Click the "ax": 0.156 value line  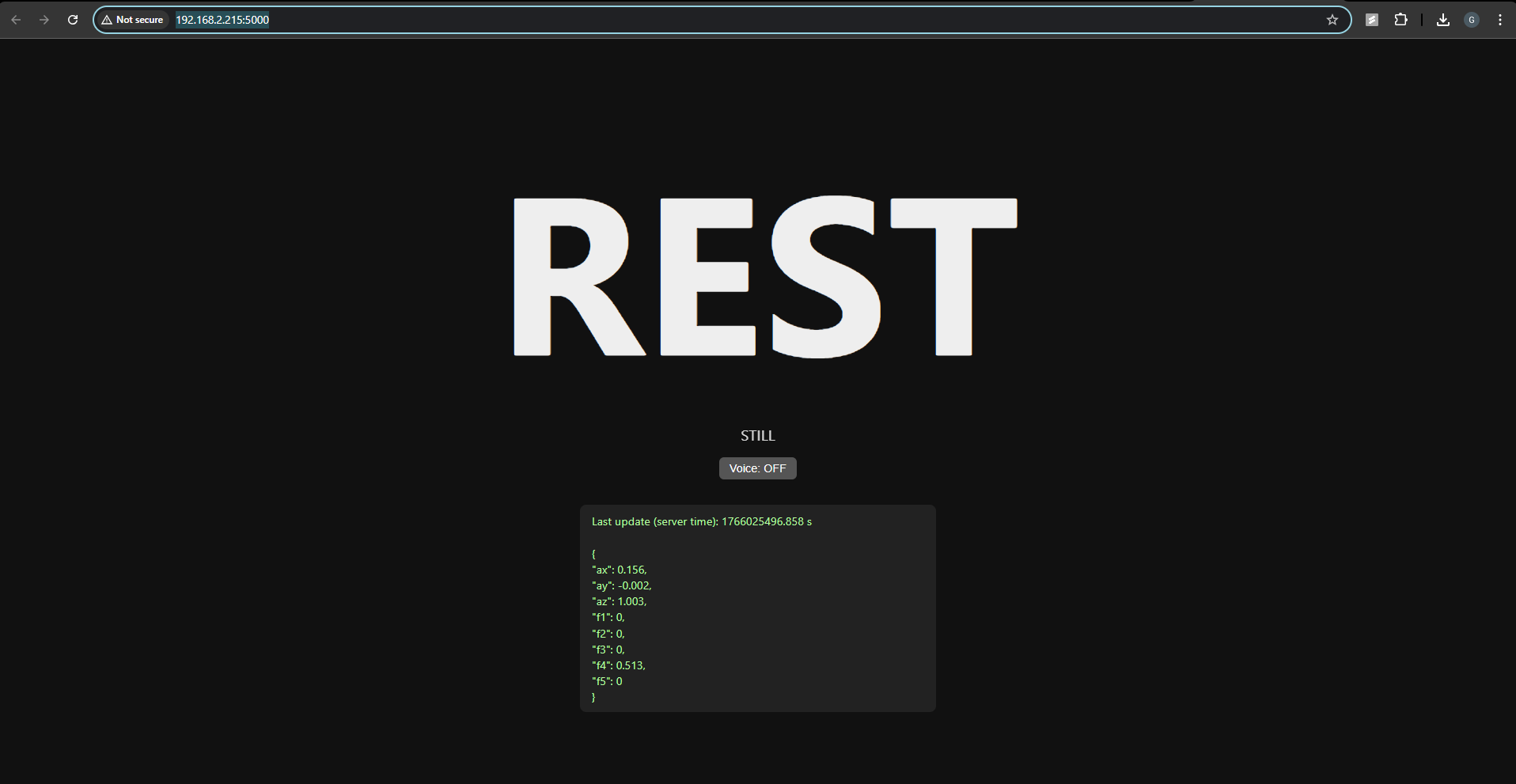pos(620,570)
